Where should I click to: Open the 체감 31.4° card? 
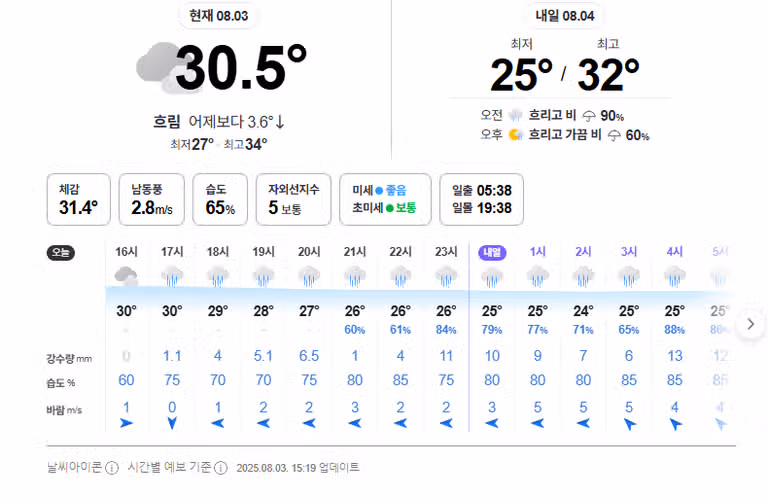[78, 199]
